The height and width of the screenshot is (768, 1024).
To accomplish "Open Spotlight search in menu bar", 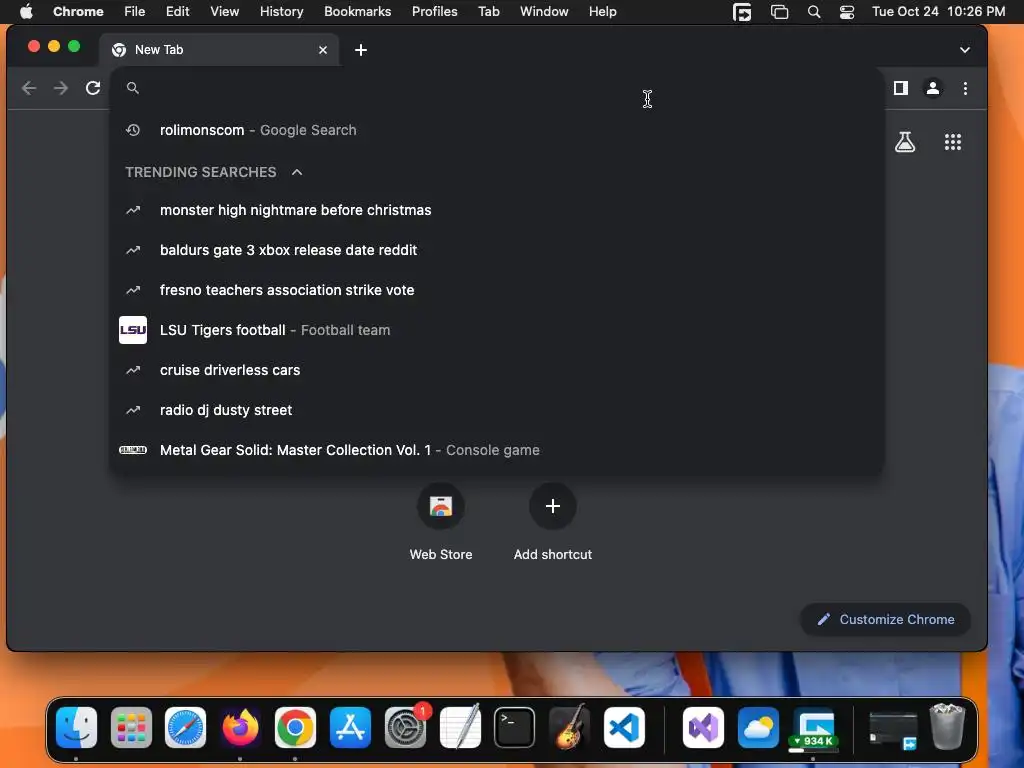I will pyautogui.click(x=814, y=12).
